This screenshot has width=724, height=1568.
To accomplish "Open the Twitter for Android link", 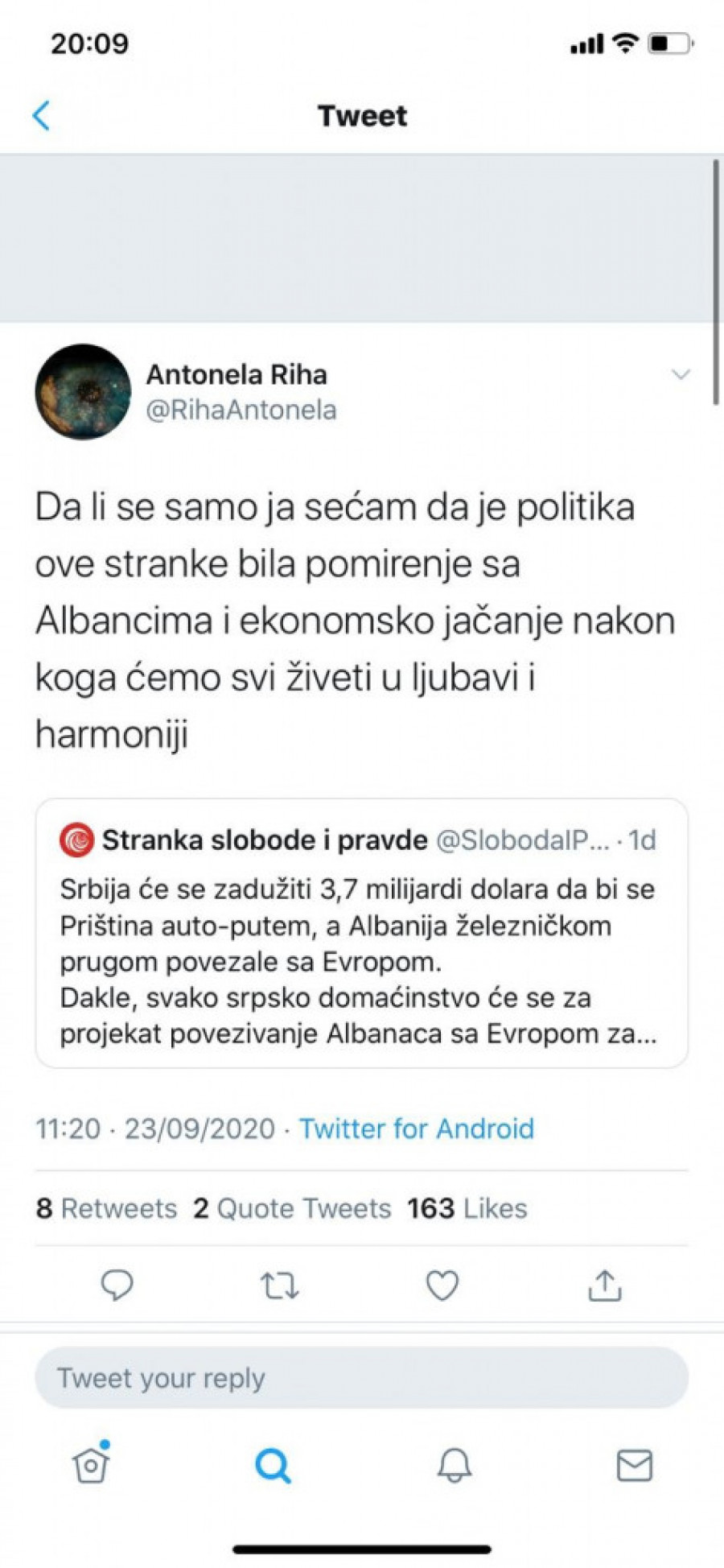I will pos(416,1129).
